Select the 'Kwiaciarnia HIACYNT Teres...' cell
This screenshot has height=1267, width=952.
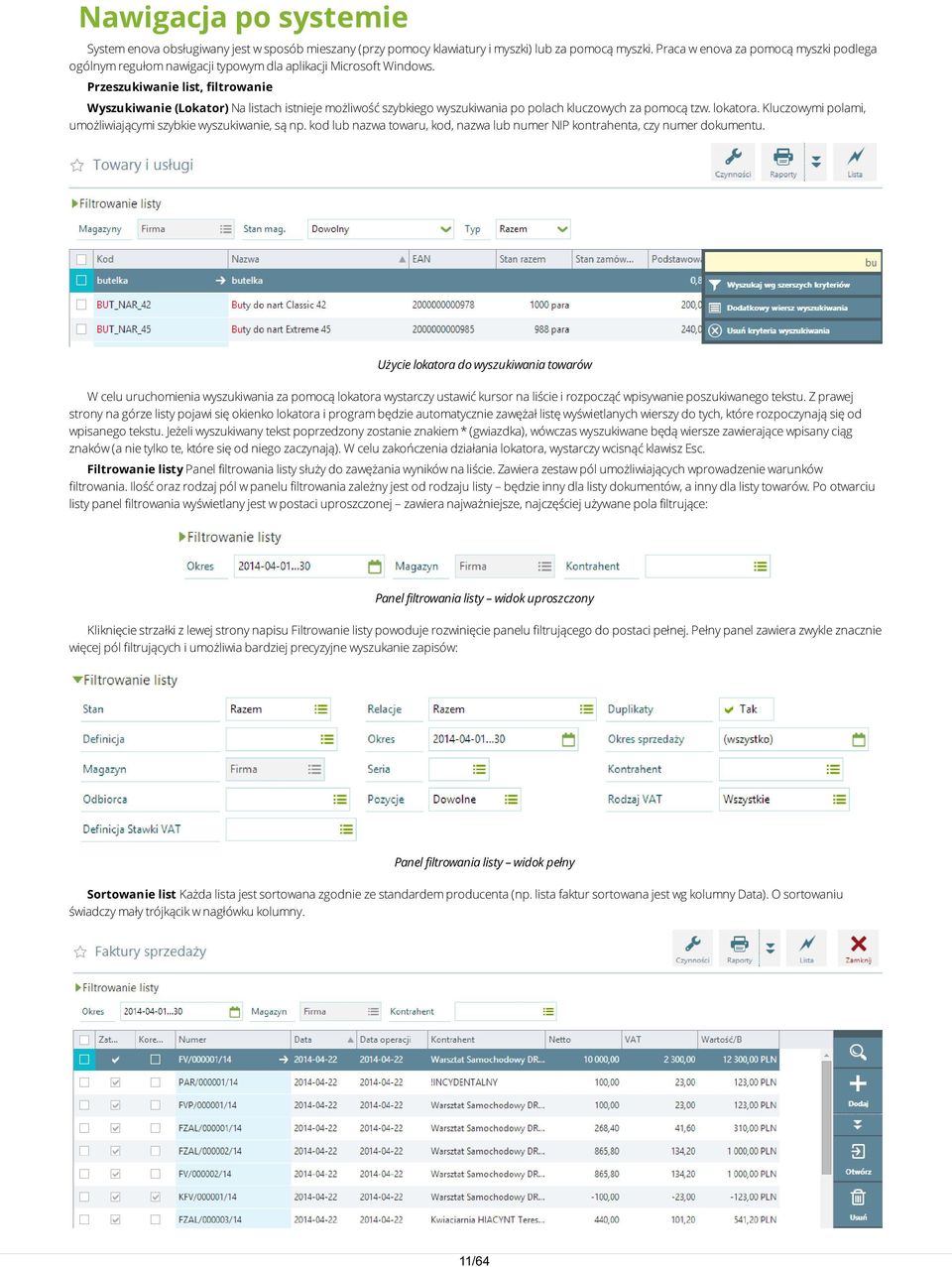coord(486,1220)
